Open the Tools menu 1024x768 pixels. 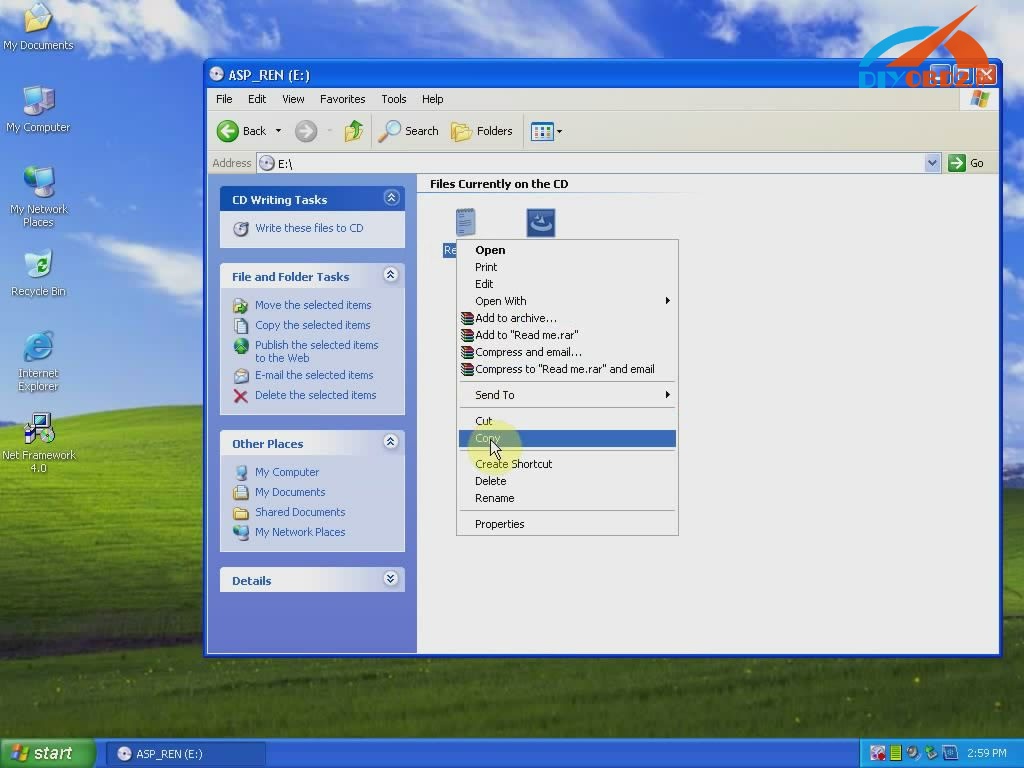[394, 99]
